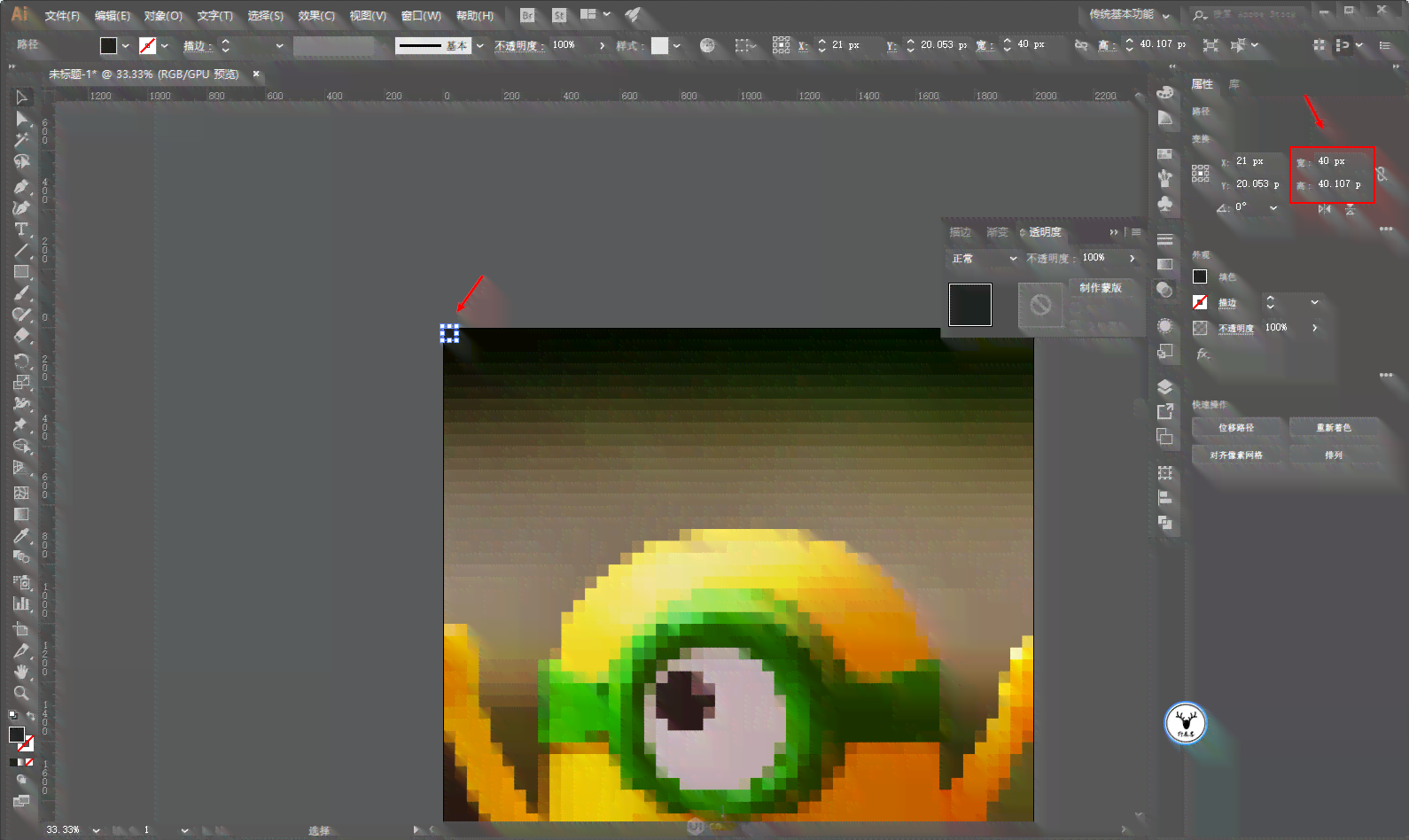The height and width of the screenshot is (840, 1409).
Task: Click the Offset Path (位移路径) button
Action: (1236, 428)
